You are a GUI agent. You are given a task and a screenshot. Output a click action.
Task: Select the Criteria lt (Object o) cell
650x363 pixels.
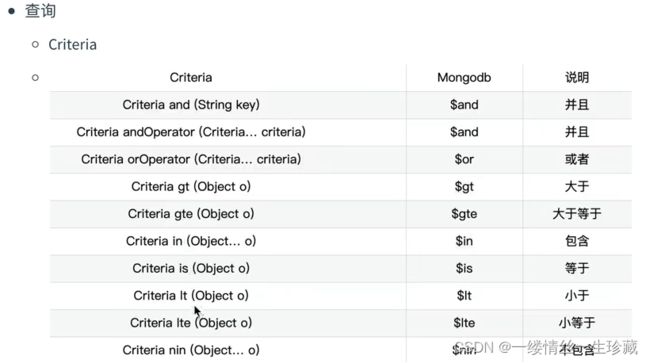[191, 296]
